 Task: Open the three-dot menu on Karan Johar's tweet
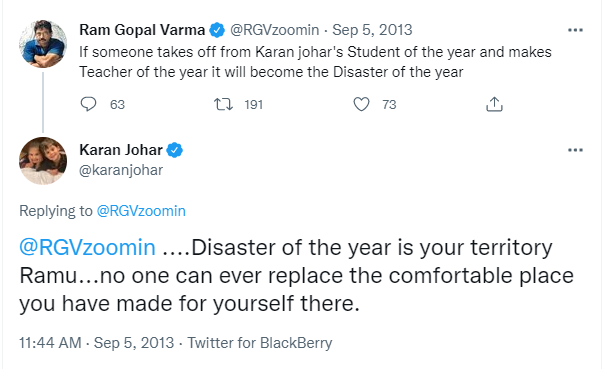(x=575, y=150)
